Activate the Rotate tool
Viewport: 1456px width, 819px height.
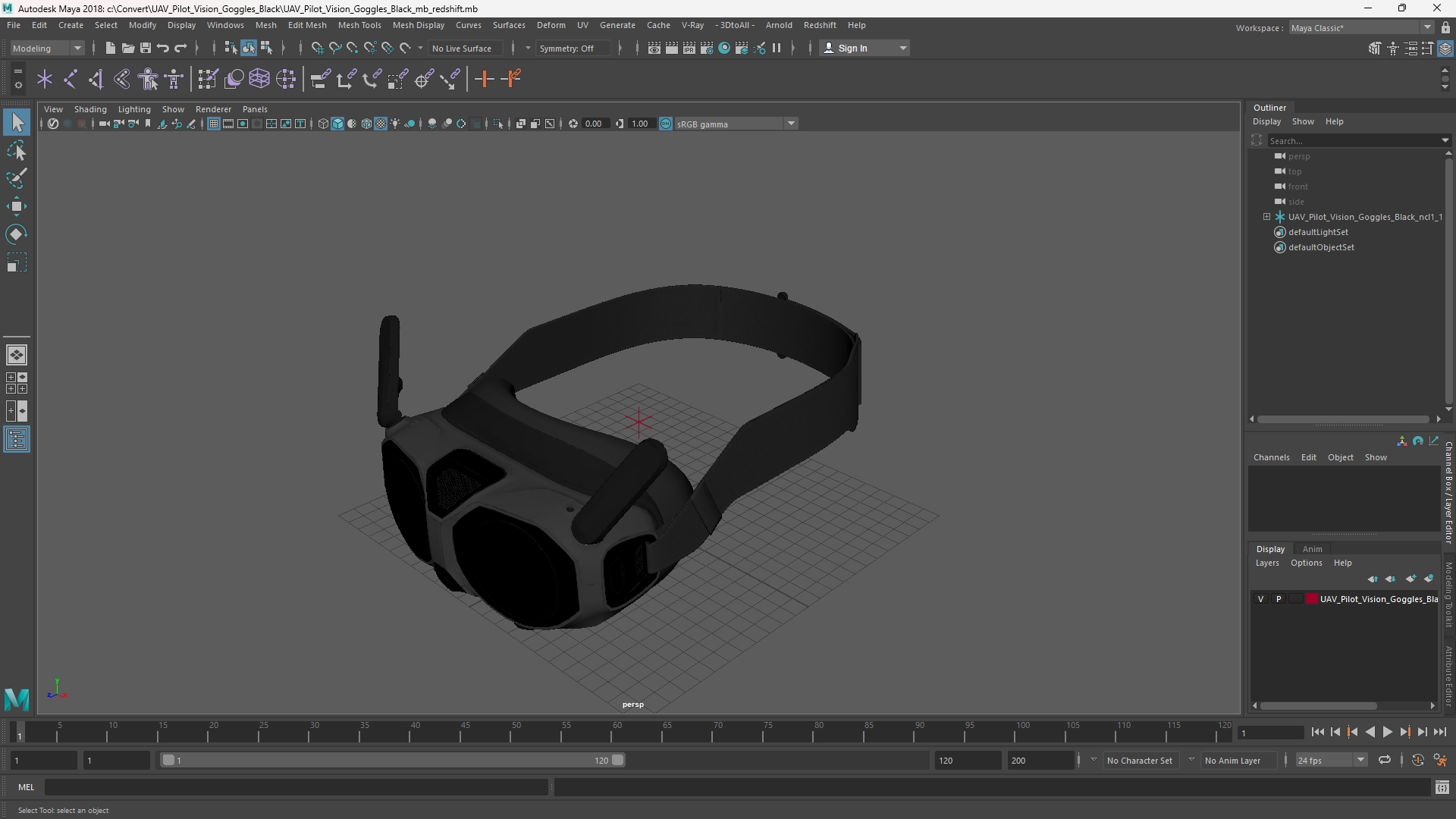pyautogui.click(x=17, y=234)
